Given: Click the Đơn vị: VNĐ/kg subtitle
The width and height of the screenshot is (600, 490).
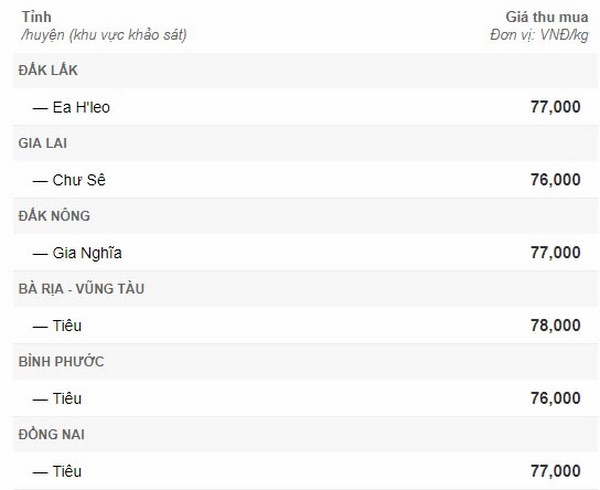Looking at the screenshot, I should click(x=539, y=35).
